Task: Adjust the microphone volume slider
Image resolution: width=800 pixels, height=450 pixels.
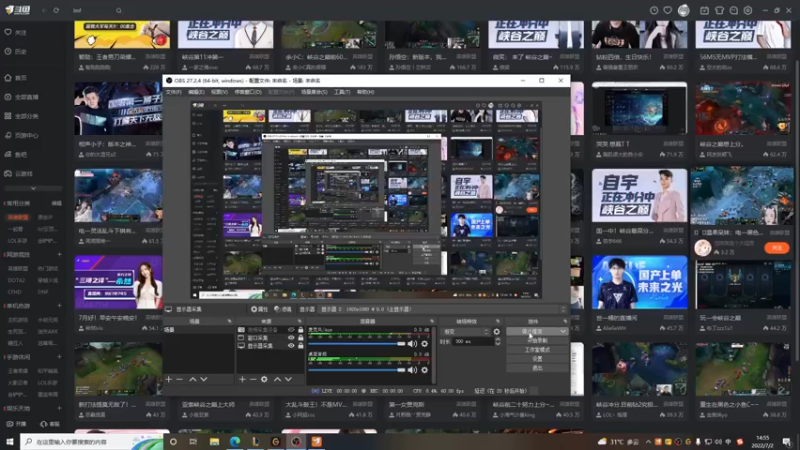Action: 357,344
